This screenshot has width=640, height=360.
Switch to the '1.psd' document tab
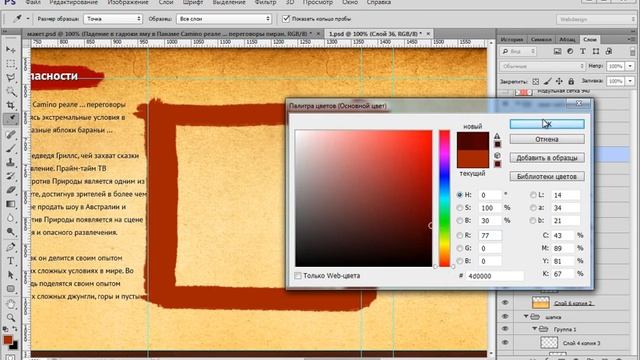(x=375, y=34)
